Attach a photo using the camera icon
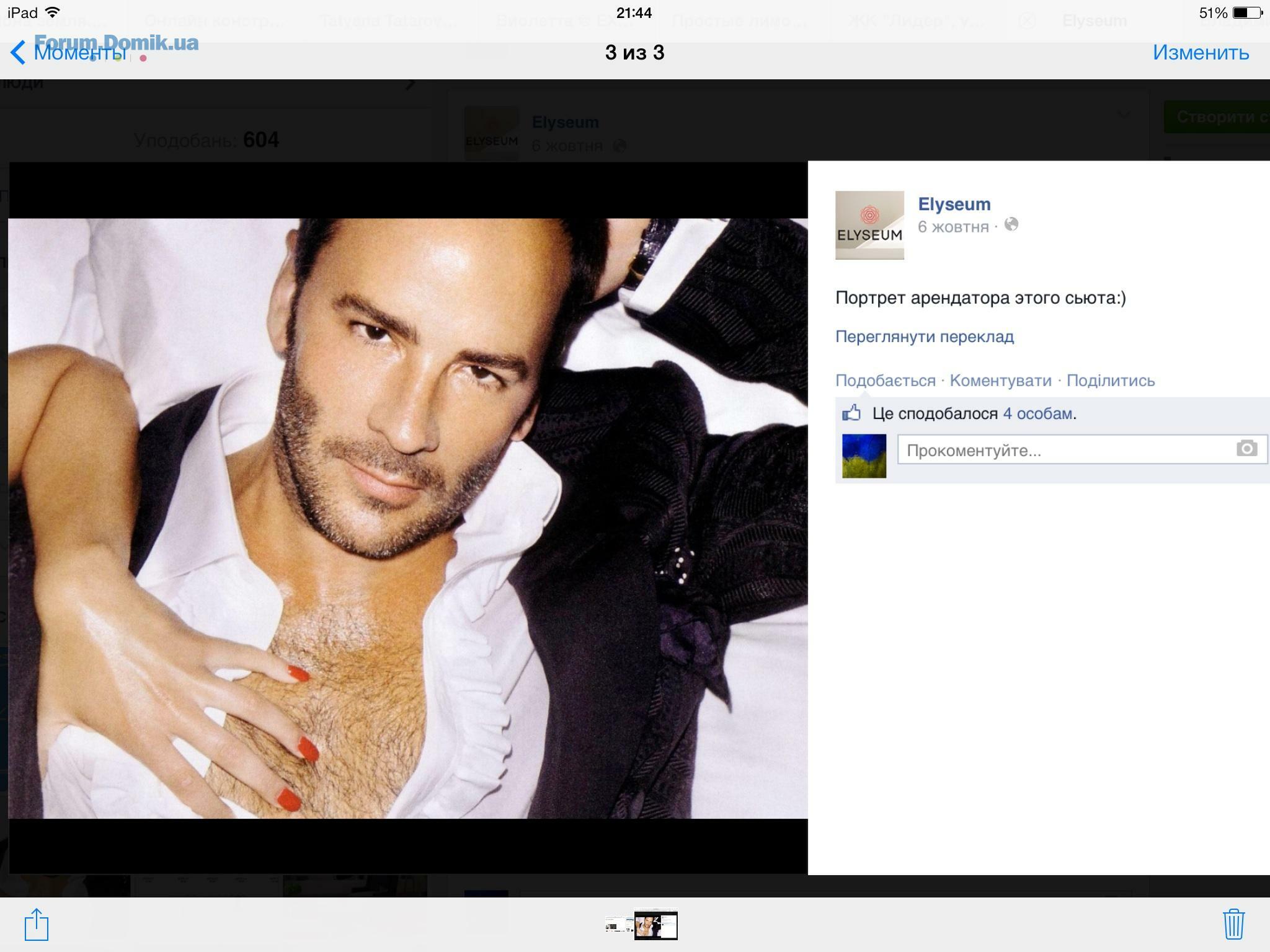 click(x=1246, y=448)
